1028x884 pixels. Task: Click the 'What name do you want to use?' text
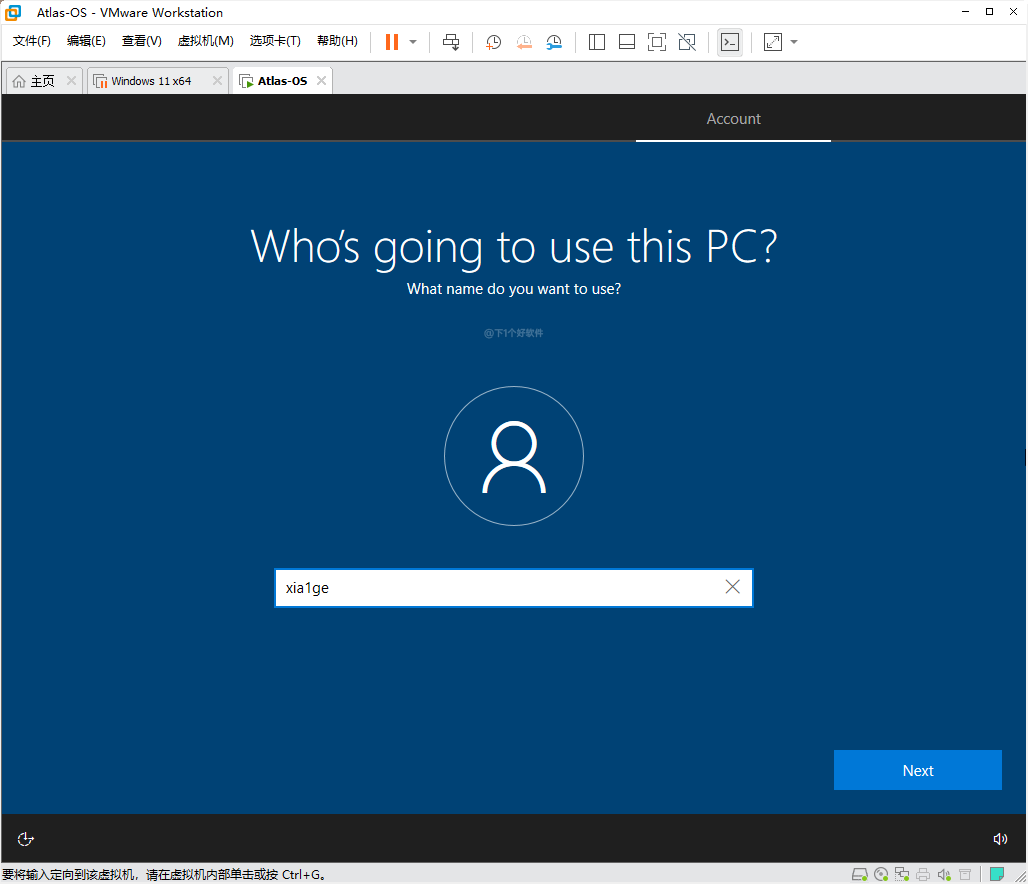[514, 289]
